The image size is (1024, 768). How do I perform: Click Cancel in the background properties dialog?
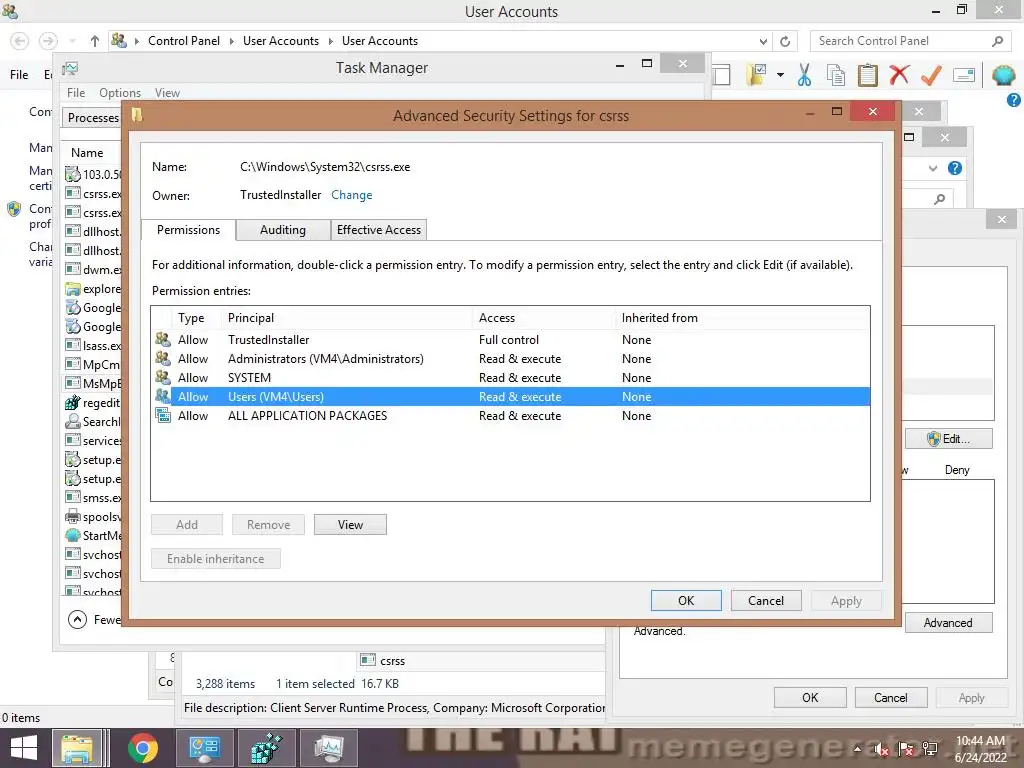click(x=890, y=697)
